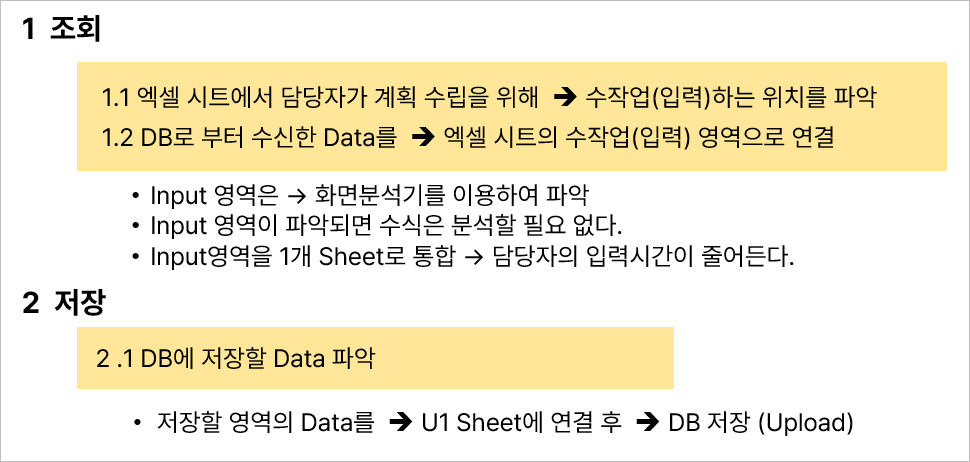970x462 pixels.
Task: Click the arrow before 'DB 저장 (Upload)'
Action: 647,424
